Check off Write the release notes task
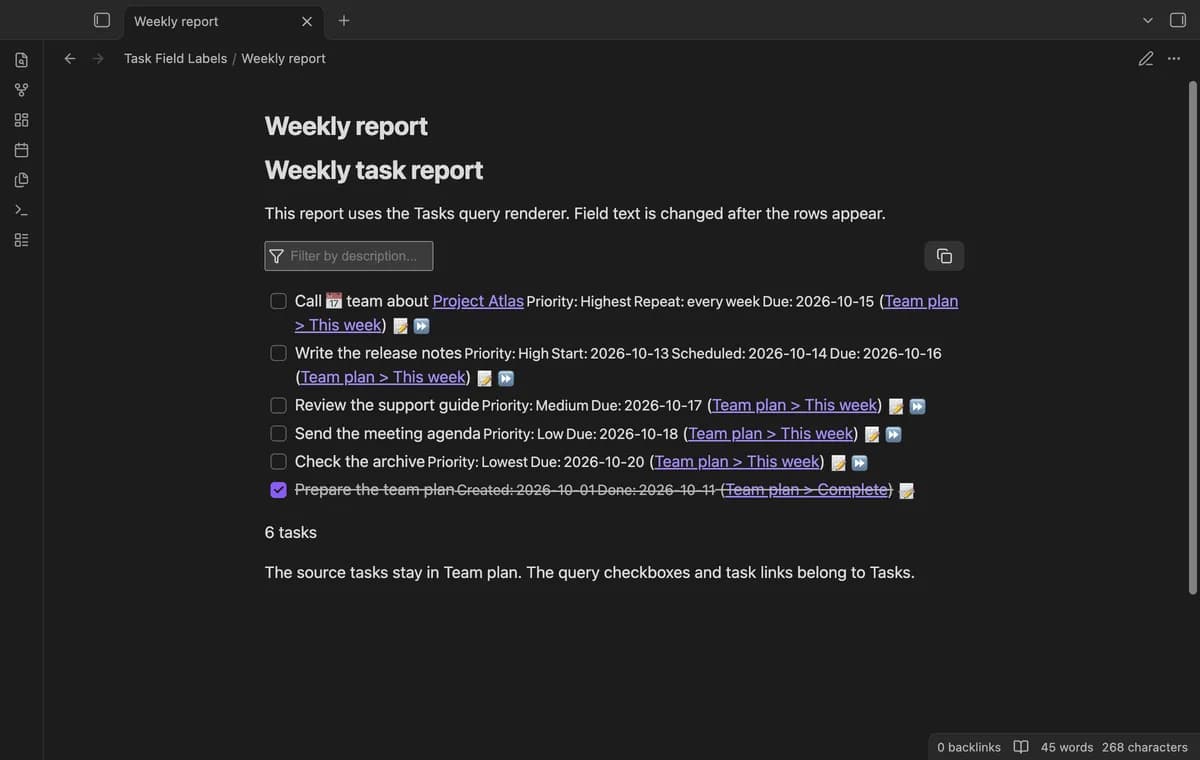Image resolution: width=1200 pixels, height=760 pixels. tap(279, 353)
